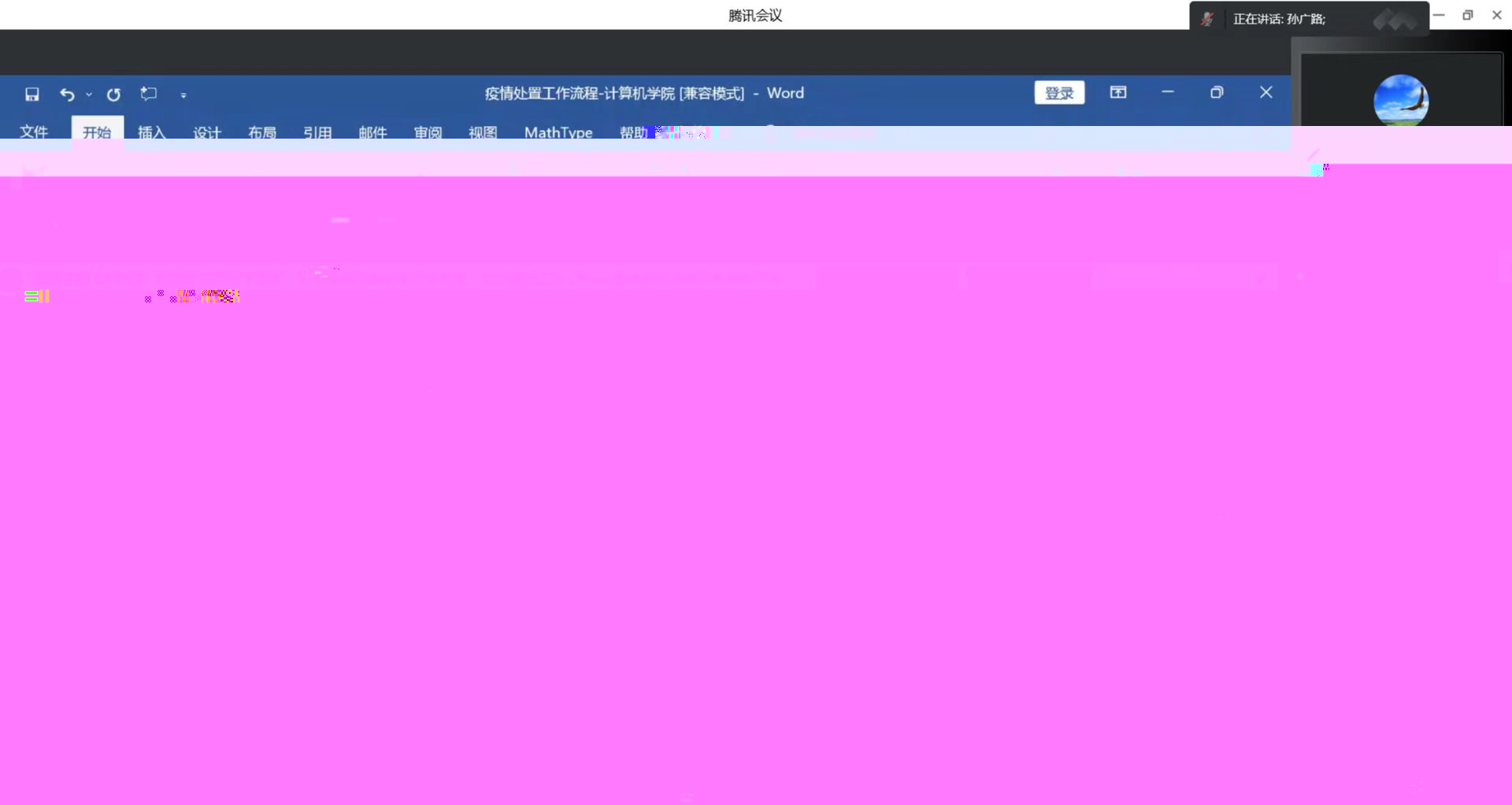Screen dimensions: 1512x805
Task: Switch to the 布局 ribbon tab
Action: (262, 132)
